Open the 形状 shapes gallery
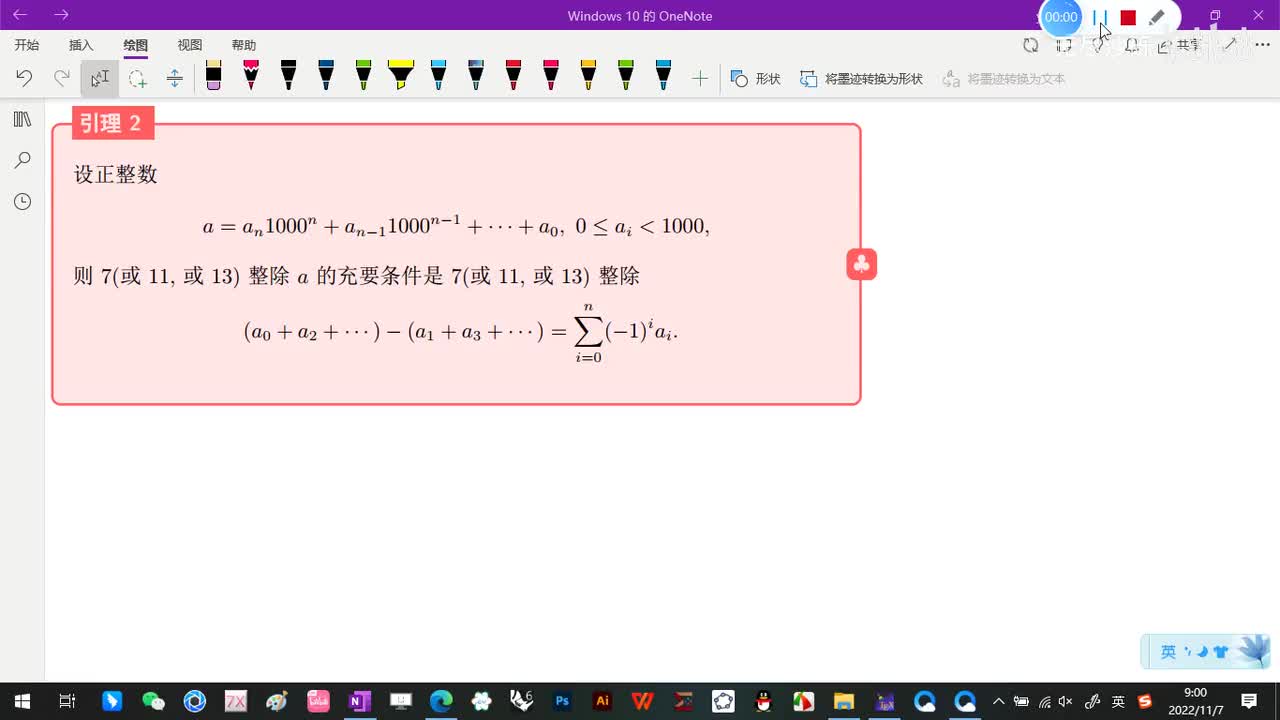Screen dimensions: 1280x720 tap(755, 78)
